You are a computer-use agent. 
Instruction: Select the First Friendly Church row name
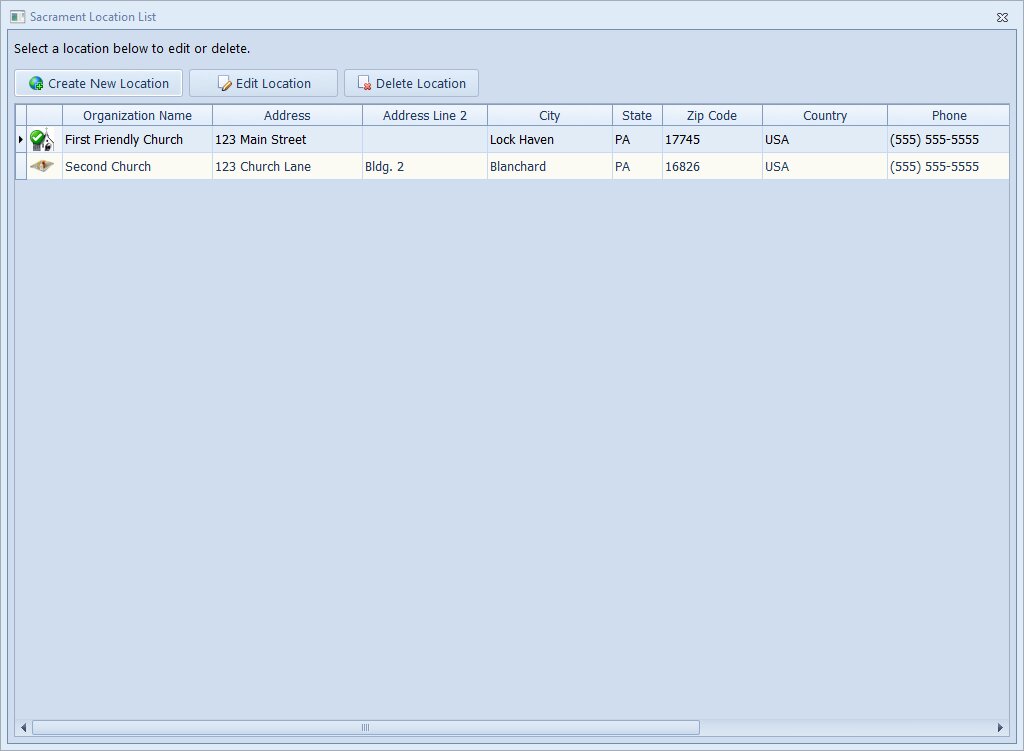[x=137, y=140]
